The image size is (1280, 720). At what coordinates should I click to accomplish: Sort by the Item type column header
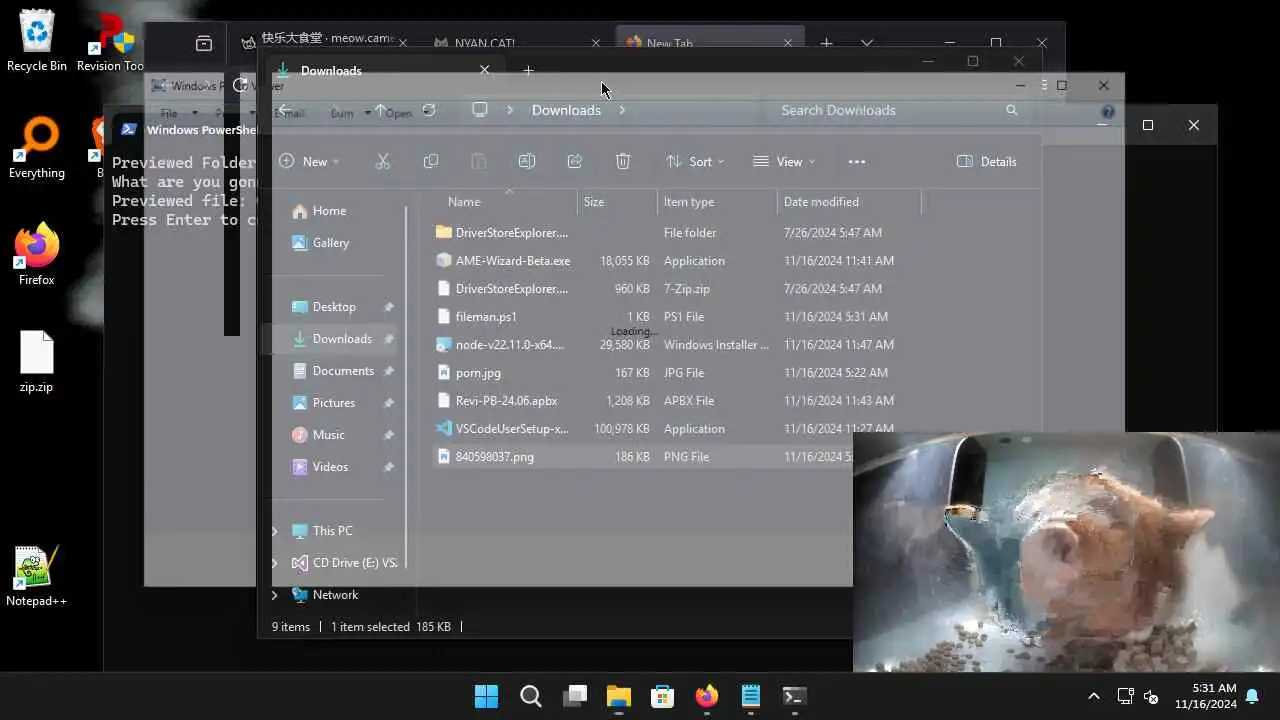coord(717,201)
